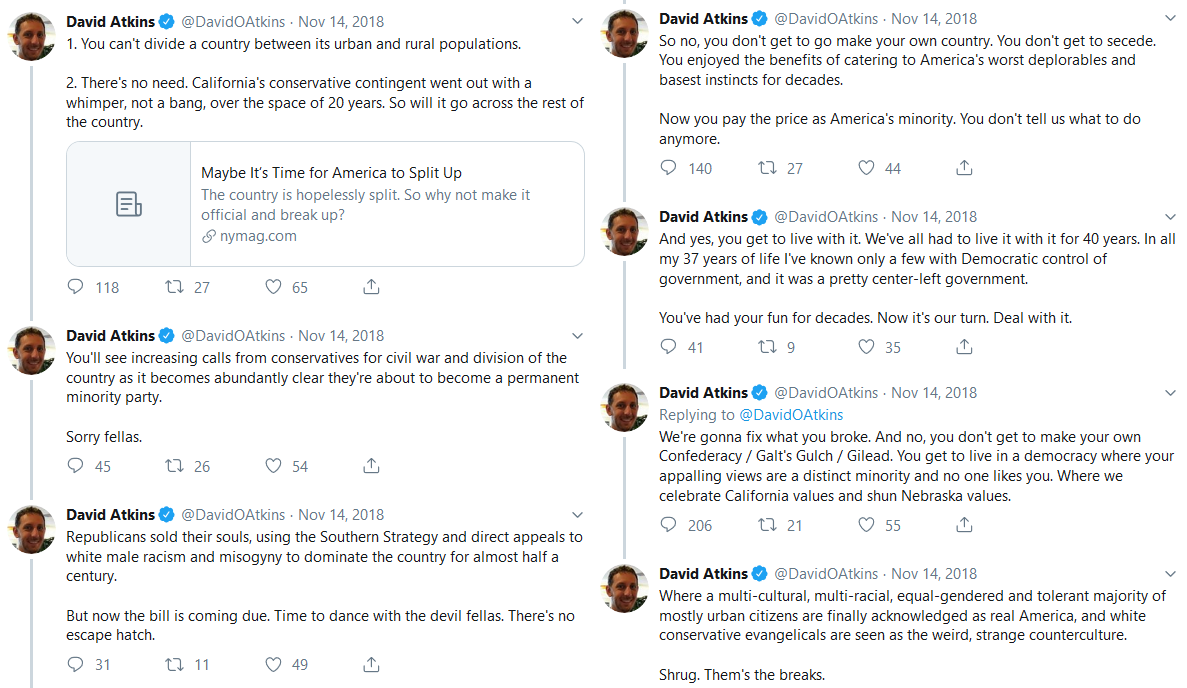Like the 'devil fellas' tweet with 49 likes
The width and height of the screenshot is (1187, 688).
pyautogui.click(x=273, y=664)
